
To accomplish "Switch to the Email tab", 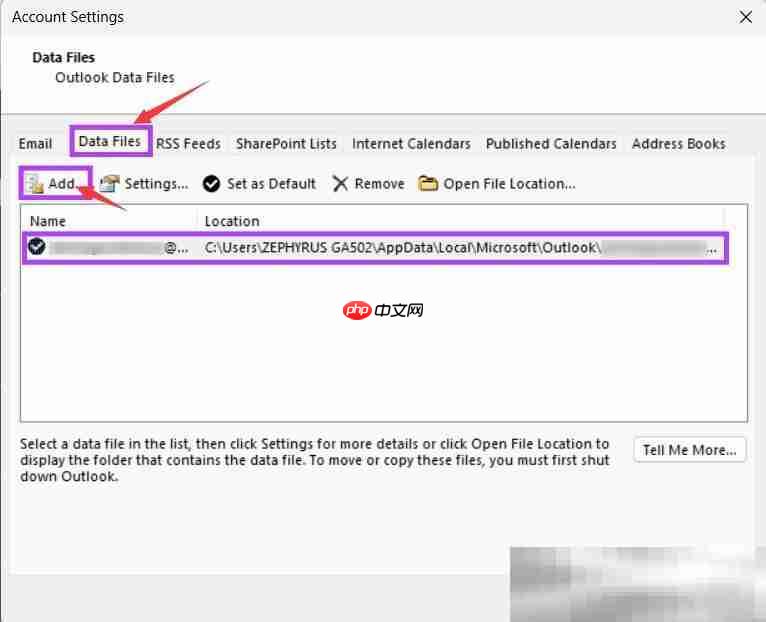I will tap(35, 144).
